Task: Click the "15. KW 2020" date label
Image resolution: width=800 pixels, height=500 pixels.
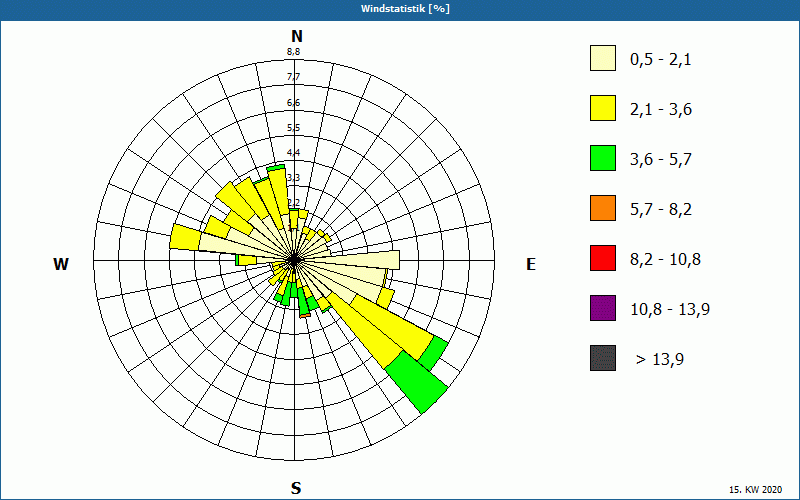Action: point(755,490)
